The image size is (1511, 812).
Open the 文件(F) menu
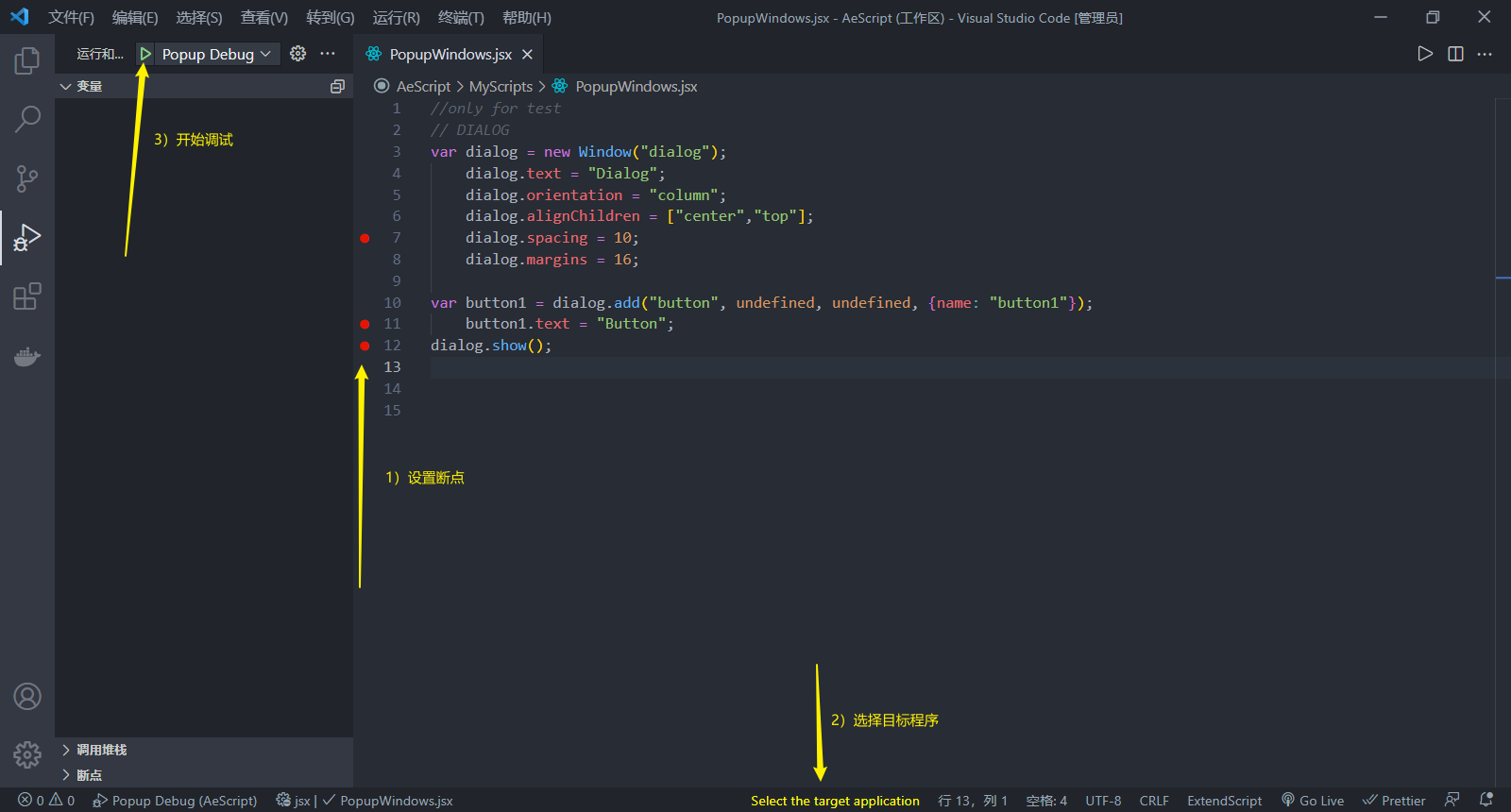coord(72,18)
